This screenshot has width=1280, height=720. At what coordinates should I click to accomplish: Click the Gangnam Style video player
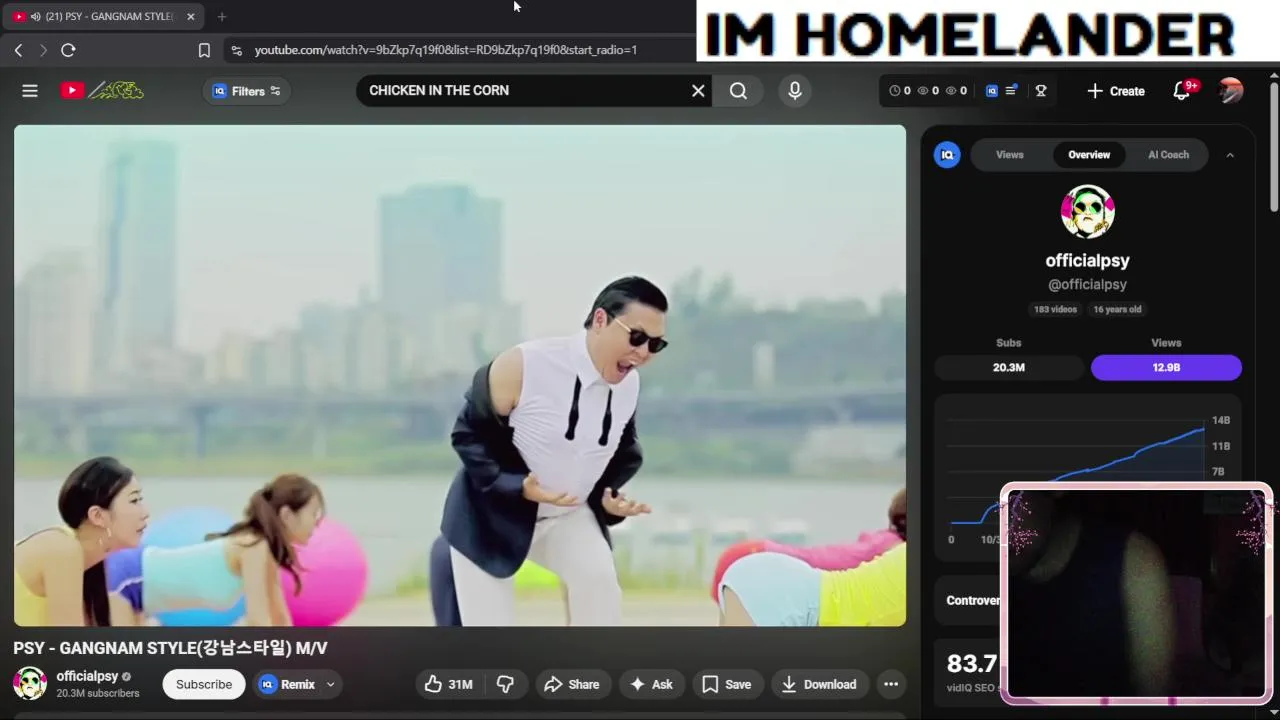tap(460, 375)
